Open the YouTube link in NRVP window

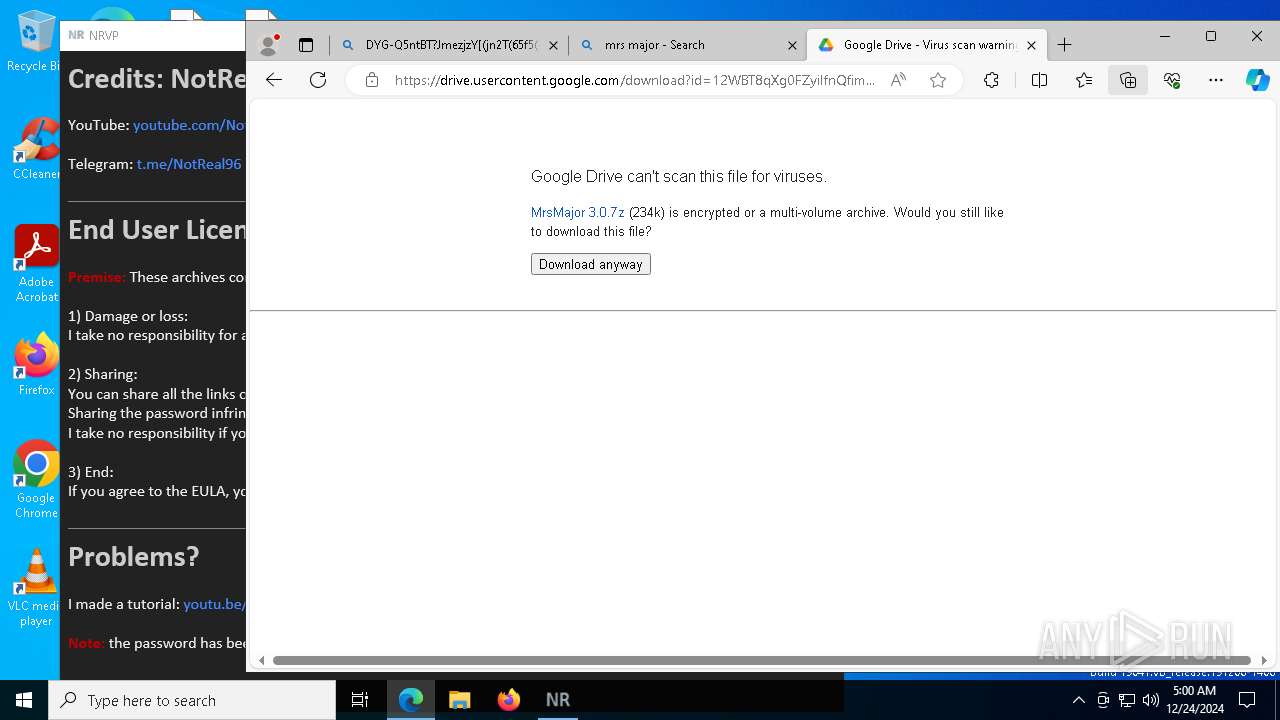pyautogui.click(x=189, y=125)
